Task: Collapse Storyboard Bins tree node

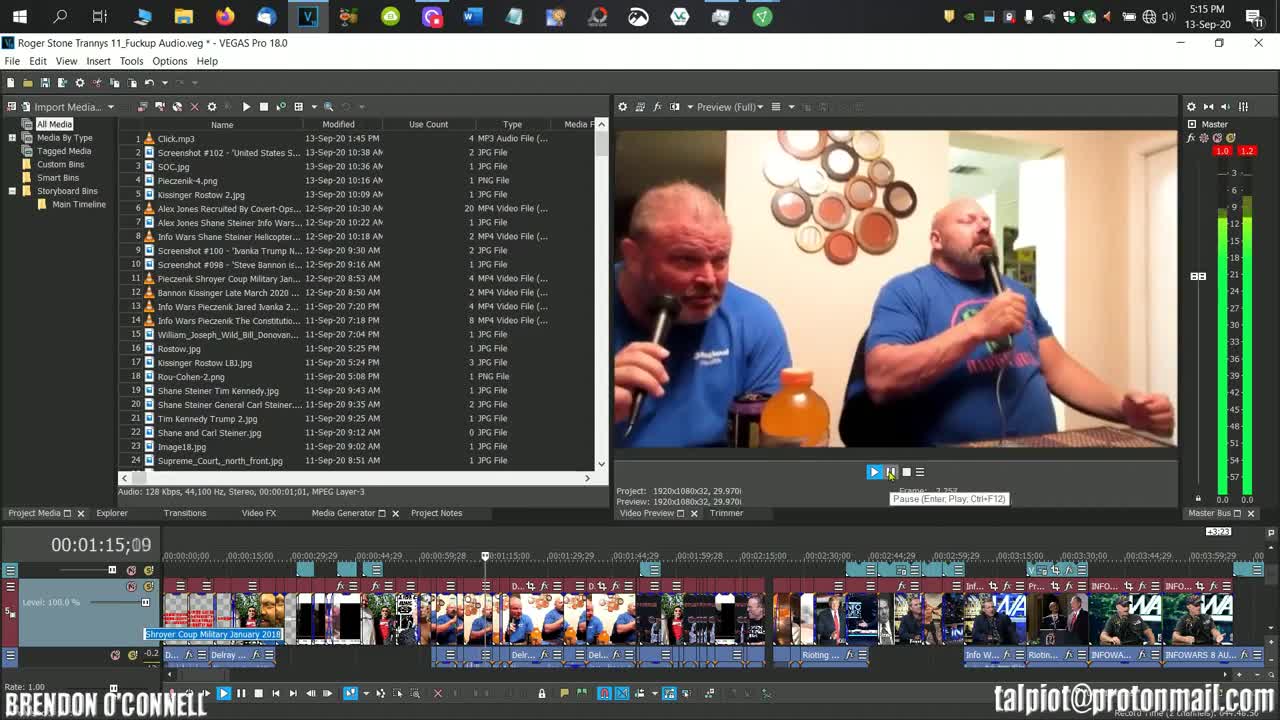Action: (x=12, y=190)
